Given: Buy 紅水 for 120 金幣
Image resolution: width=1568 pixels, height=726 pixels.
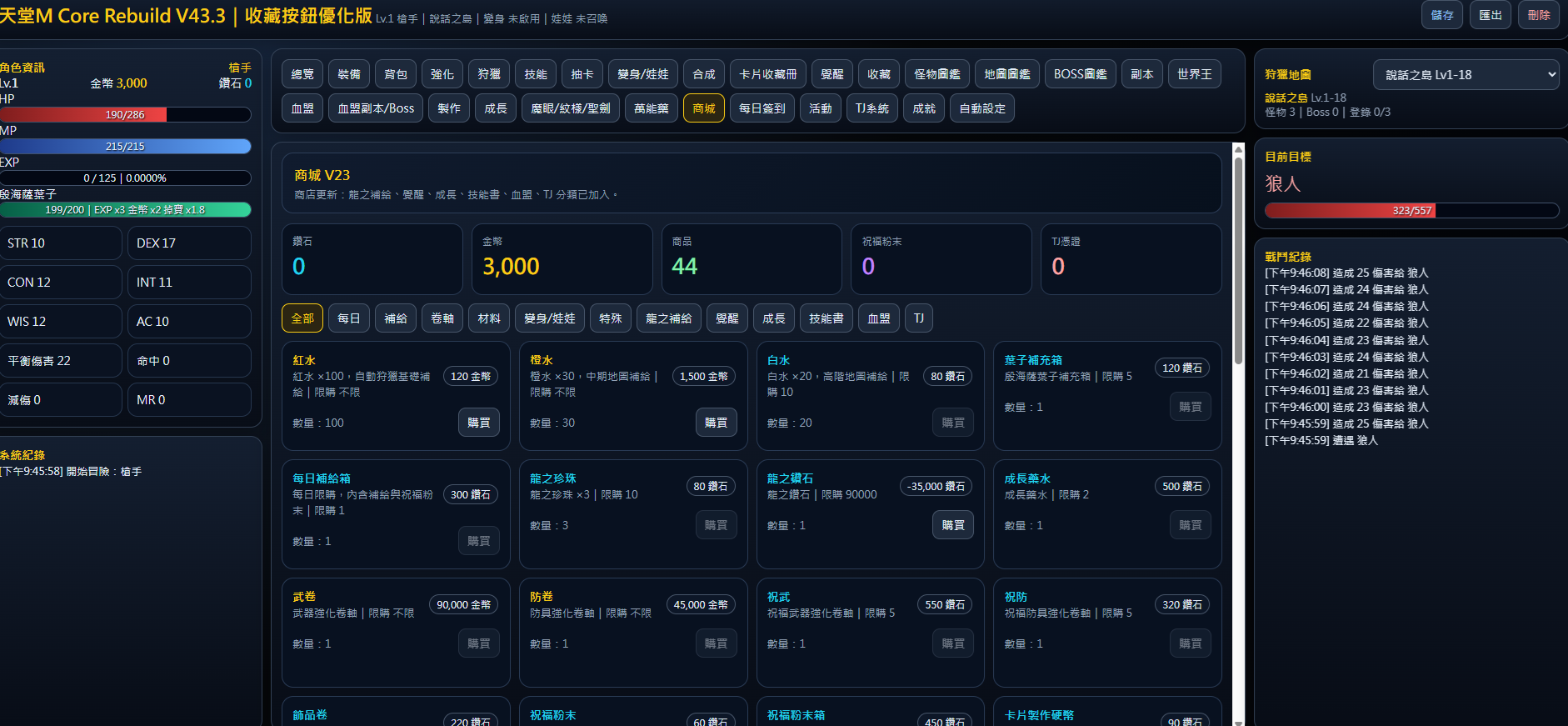Looking at the screenshot, I should (479, 423).
